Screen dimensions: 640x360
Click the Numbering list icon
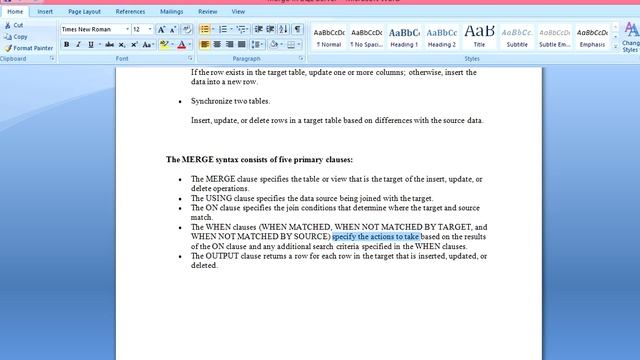222,29
